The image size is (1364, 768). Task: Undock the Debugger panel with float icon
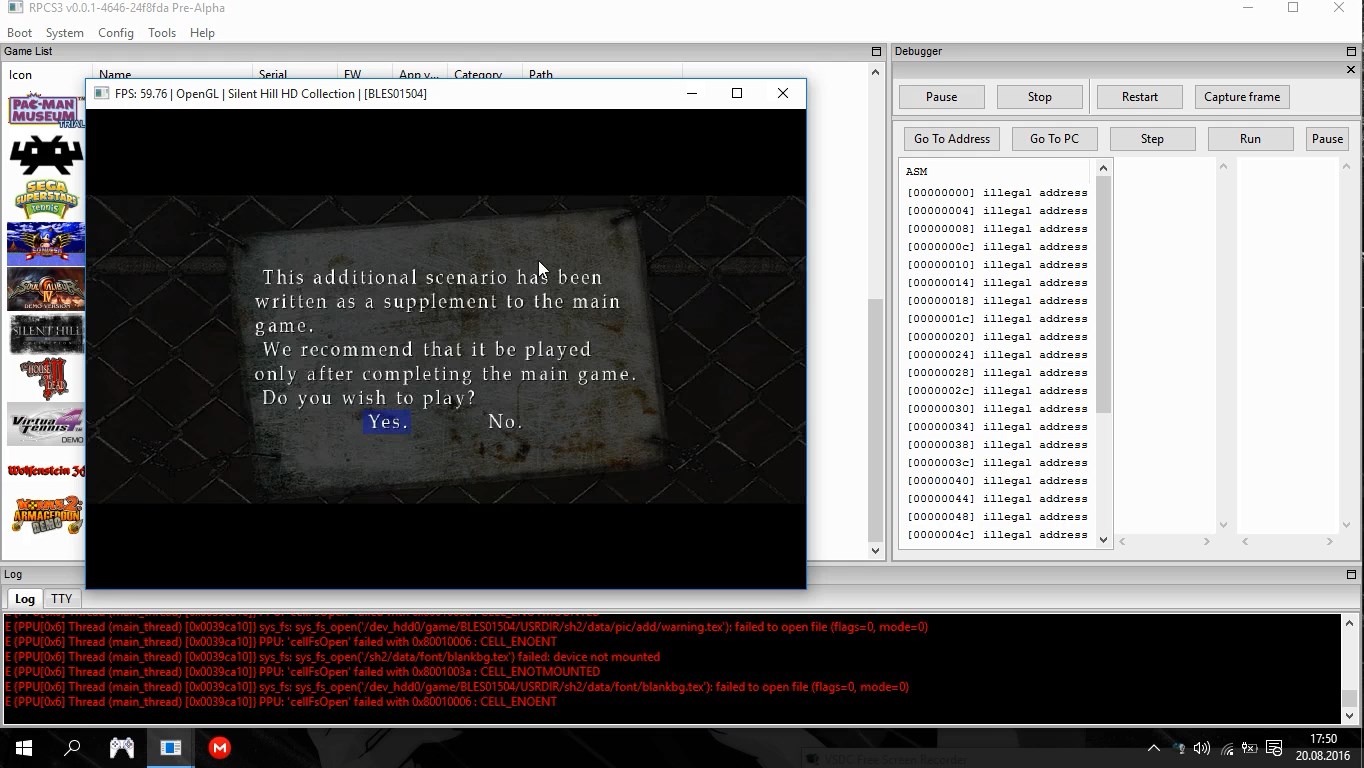coord(1351,51)
